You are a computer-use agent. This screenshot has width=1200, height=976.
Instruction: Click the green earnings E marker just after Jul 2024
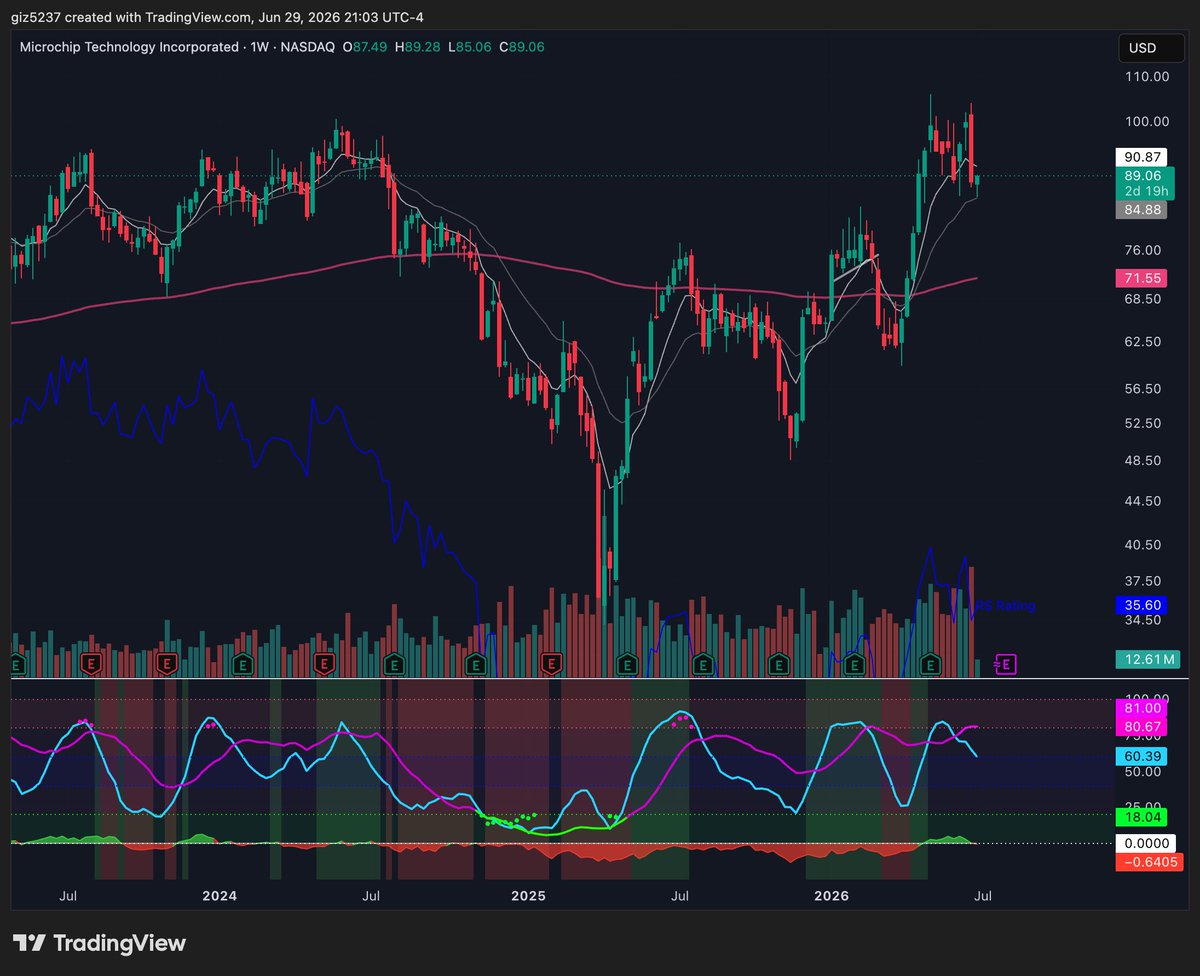394,663
